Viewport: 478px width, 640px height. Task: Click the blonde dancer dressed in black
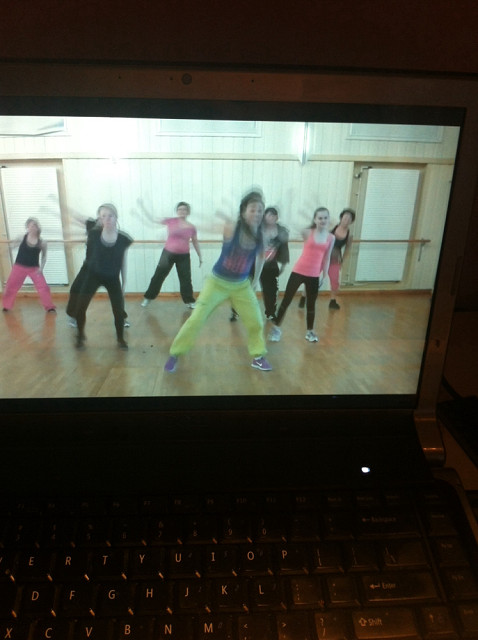click(100, 276)
